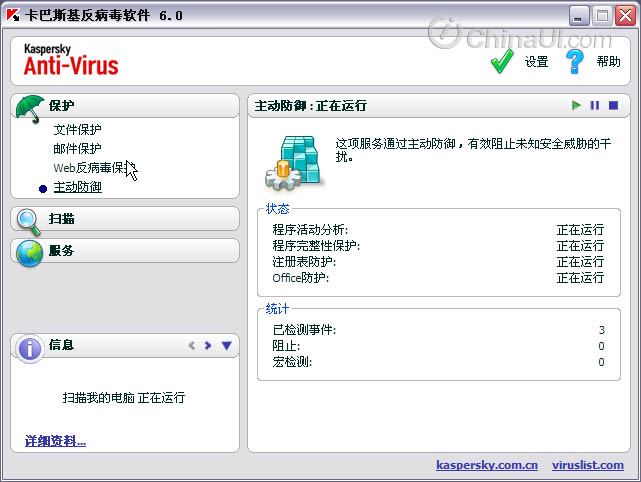The height and width of the screenshot is (482, 641).
Task: Minimize the Kaspersky window
Action: (x=578, y=16)
